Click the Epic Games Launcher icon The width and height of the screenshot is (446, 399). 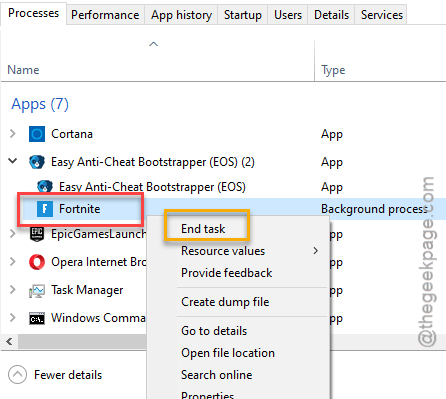coord(37,234)
